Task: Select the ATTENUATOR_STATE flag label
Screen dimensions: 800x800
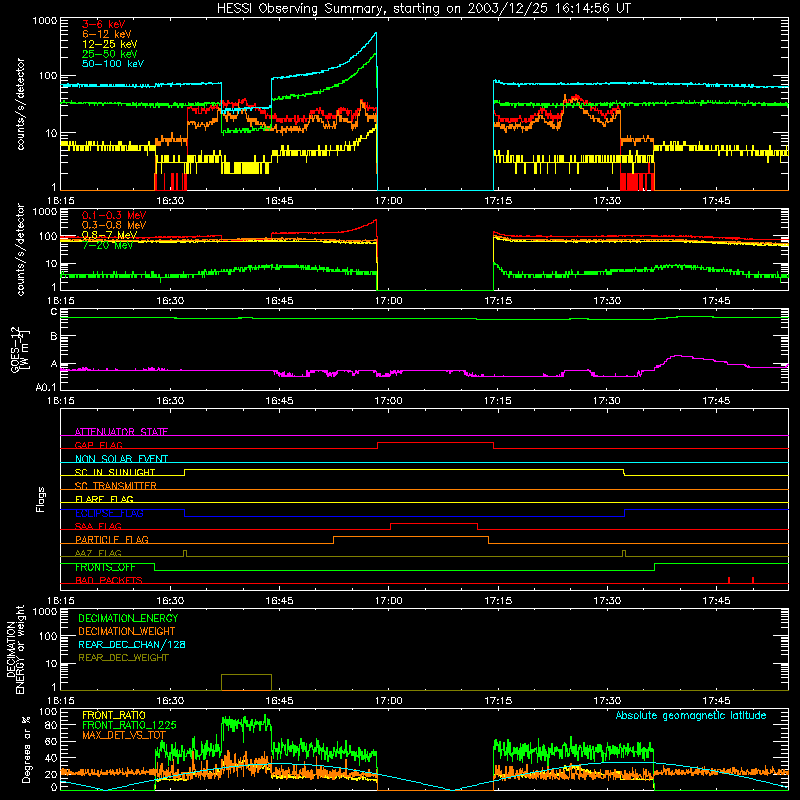Action: (121, 432)
